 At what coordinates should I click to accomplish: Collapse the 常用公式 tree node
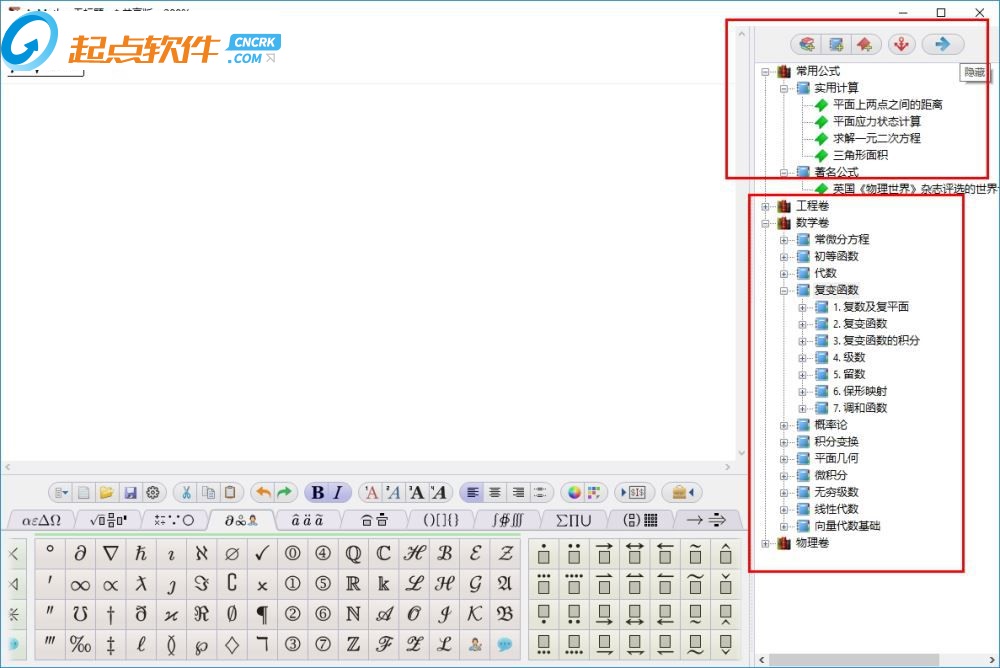pyautogui.click(x=765, y=71)
